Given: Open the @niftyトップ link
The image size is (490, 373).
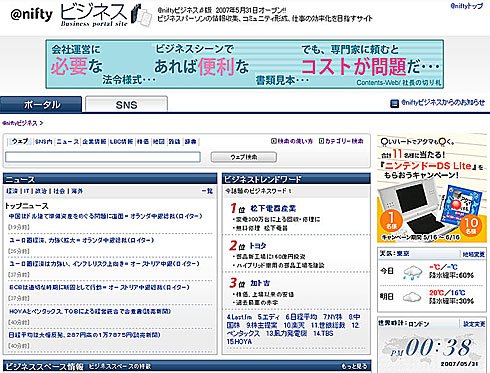Looking at the screenshot, I should [x=466, y=6].
